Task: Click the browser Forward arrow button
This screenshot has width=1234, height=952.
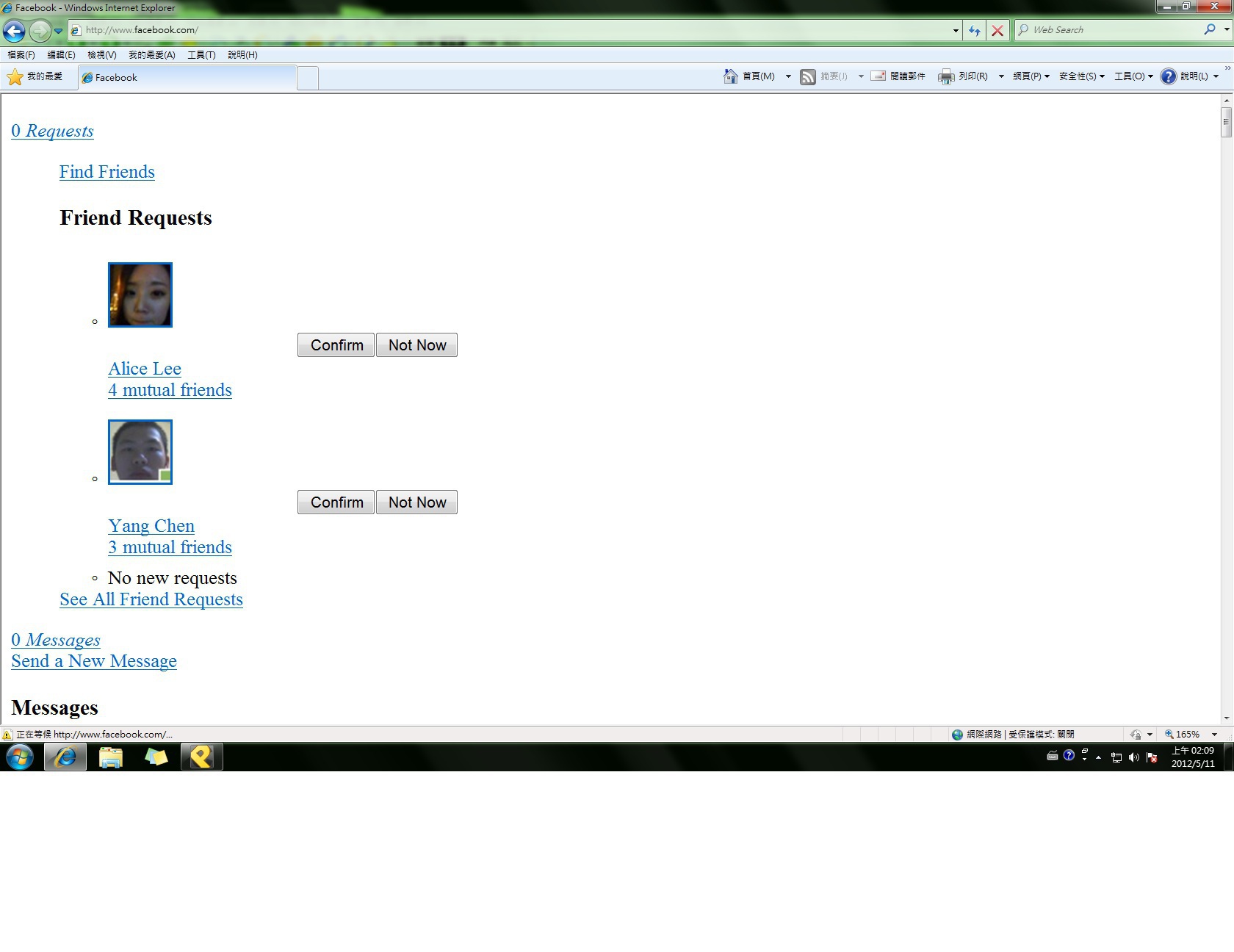Action: pos(40,31)
